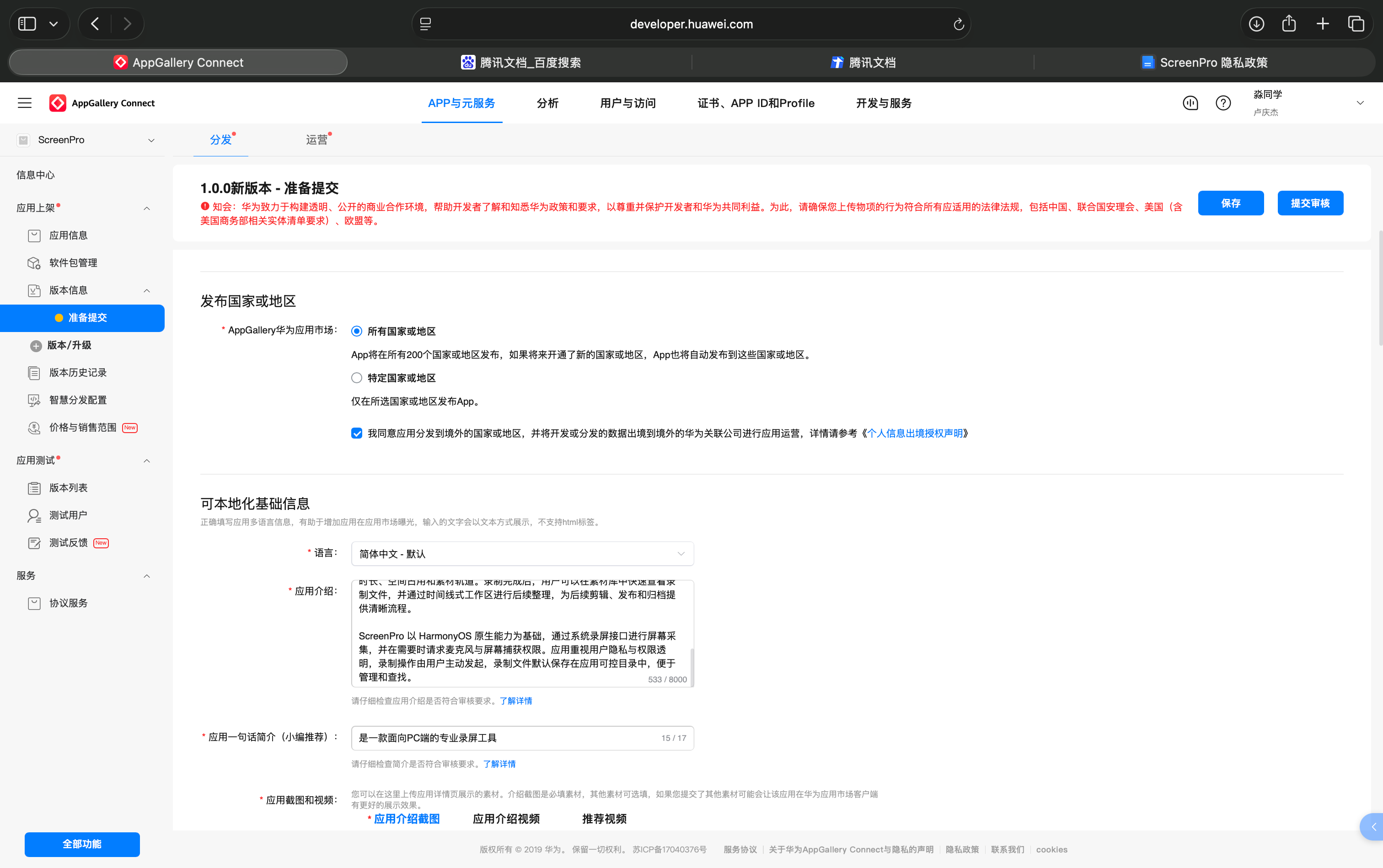This screenshot has height=868, width=1383.
Task: Collapse the 版本信息 subsection
Action: click(x=146, y=290)
